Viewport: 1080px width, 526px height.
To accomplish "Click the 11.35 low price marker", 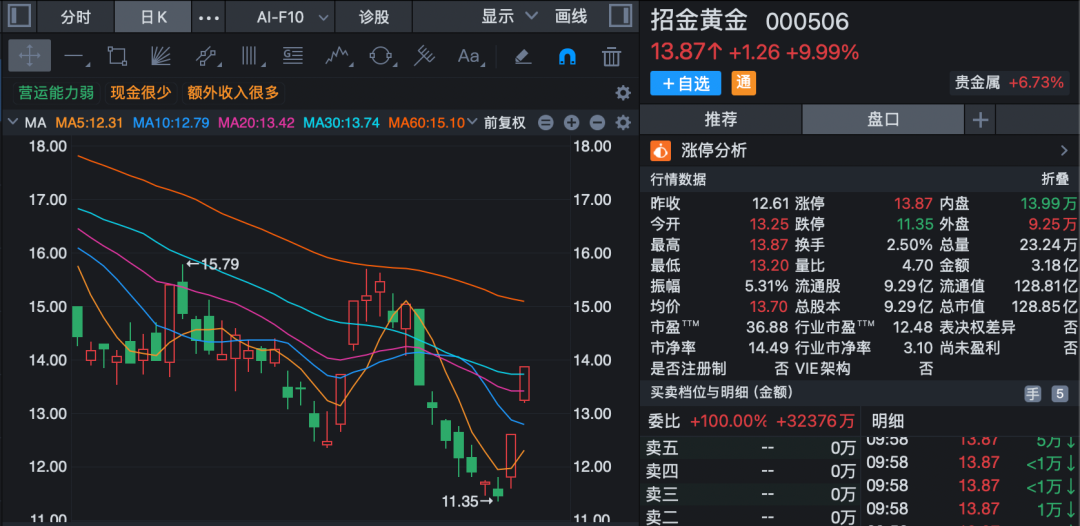I will click(468, 502).
